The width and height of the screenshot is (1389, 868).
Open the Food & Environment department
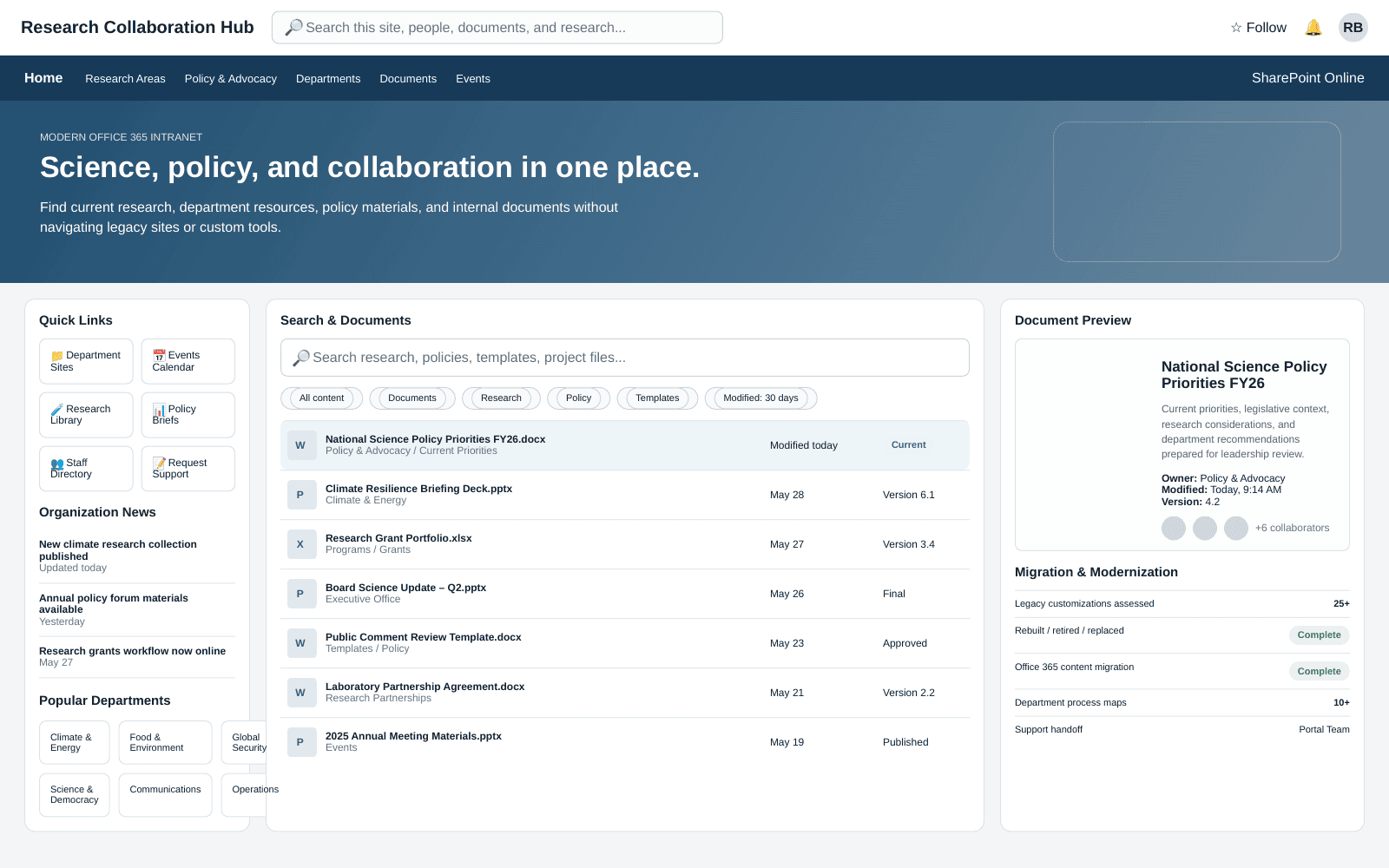point(165,742)
